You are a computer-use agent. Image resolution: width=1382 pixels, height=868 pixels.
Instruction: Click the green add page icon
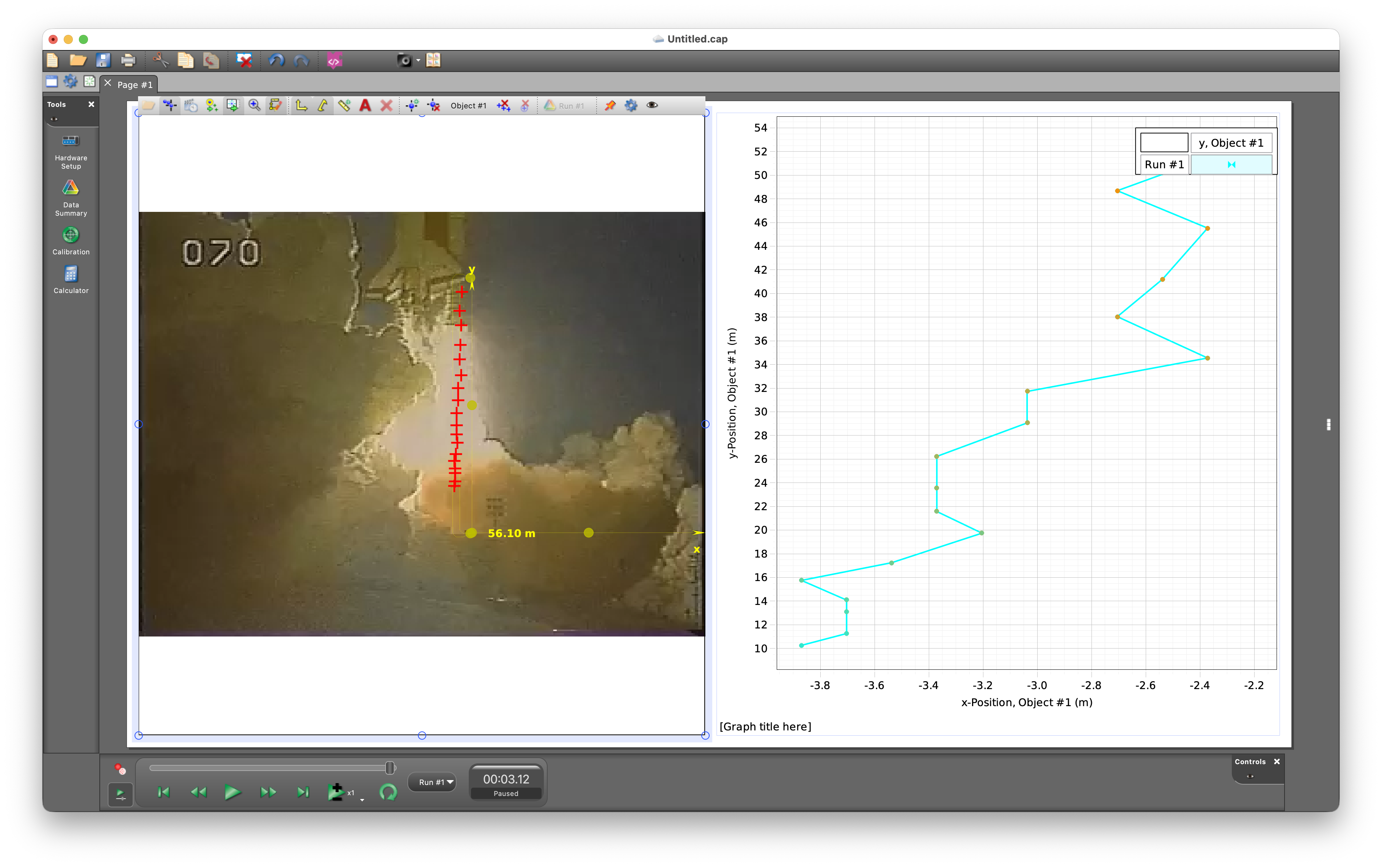[90, 81]
